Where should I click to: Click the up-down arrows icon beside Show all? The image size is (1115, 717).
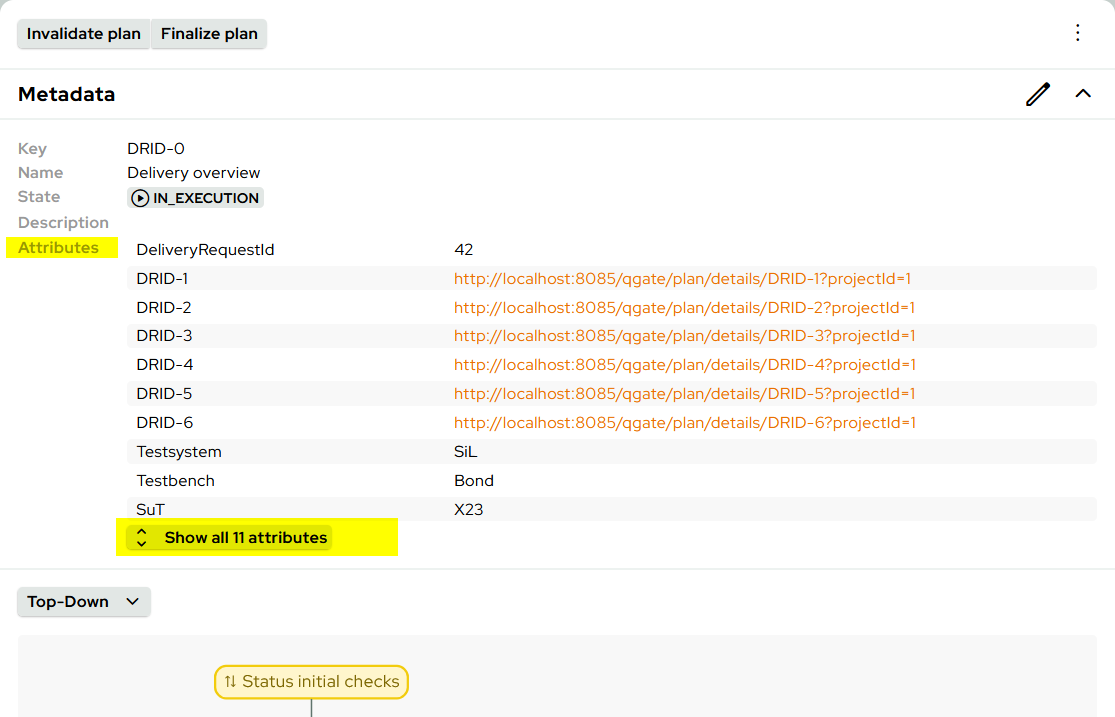click(142, 538)
